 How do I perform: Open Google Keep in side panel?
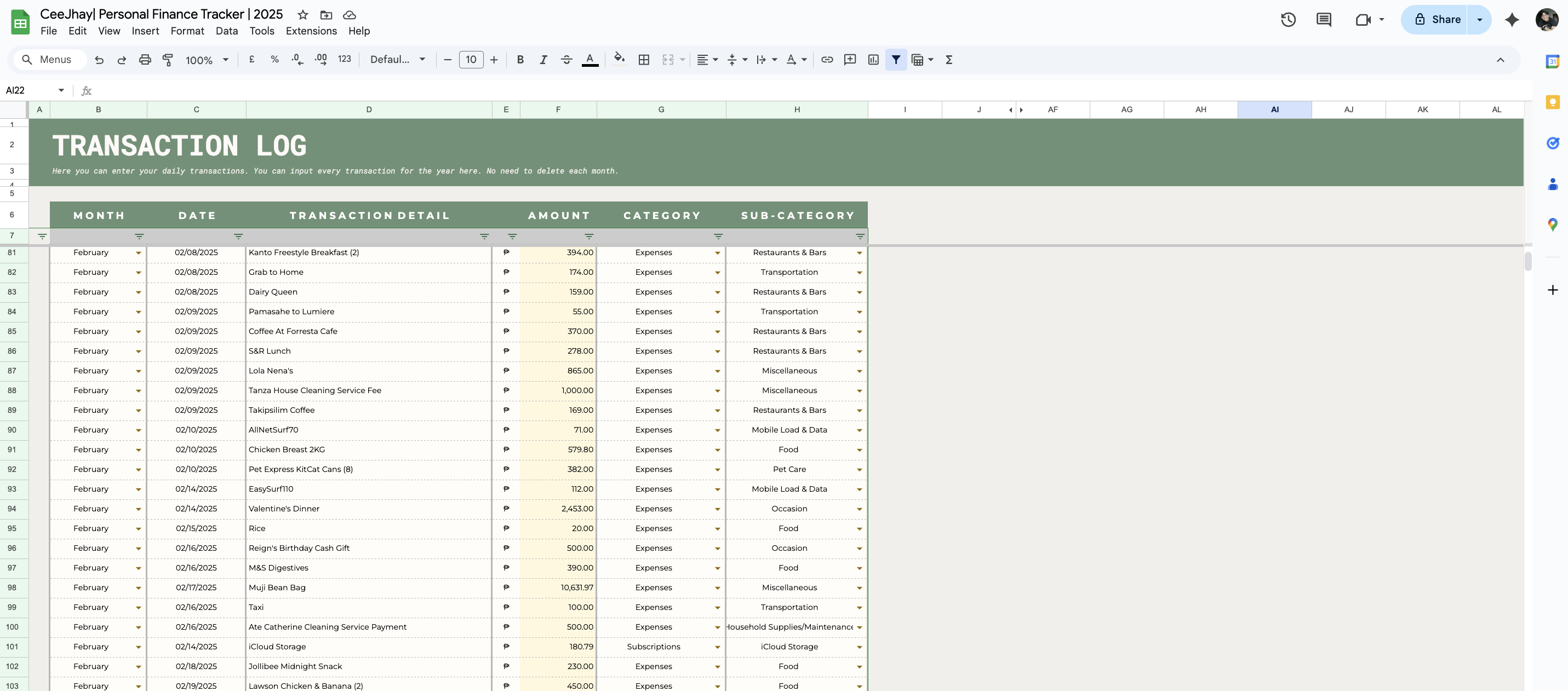coord(1552,102)
